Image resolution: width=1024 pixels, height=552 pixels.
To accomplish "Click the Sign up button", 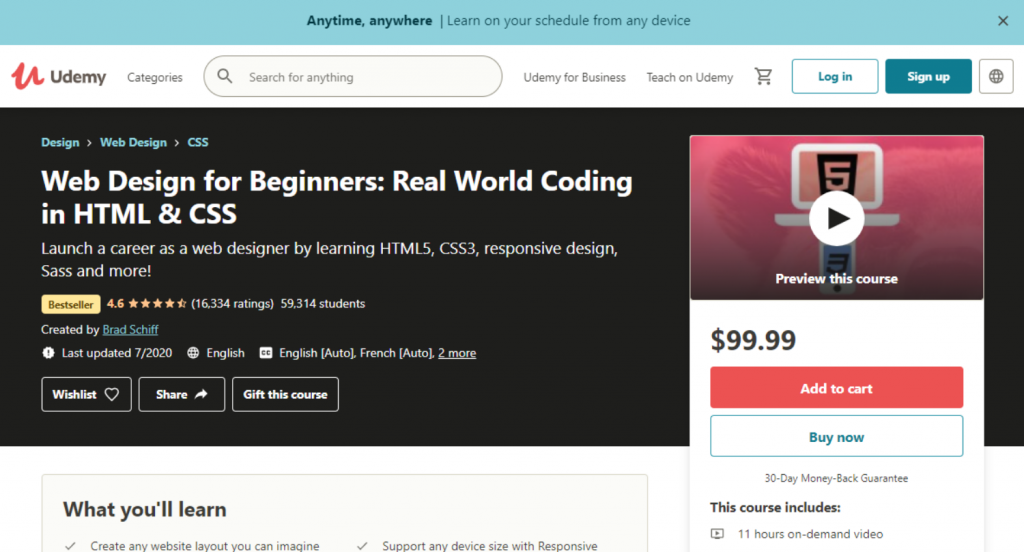I will click(928, 76).
